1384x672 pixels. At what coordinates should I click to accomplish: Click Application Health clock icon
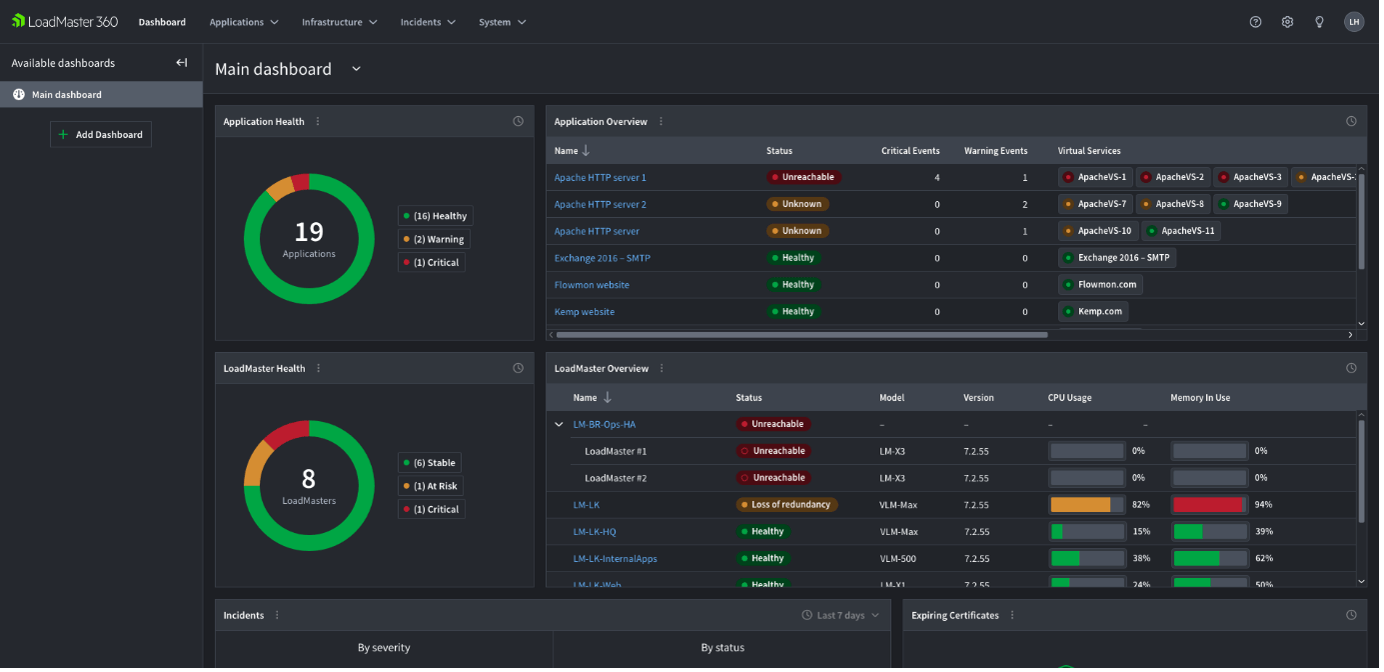[520, 122]
